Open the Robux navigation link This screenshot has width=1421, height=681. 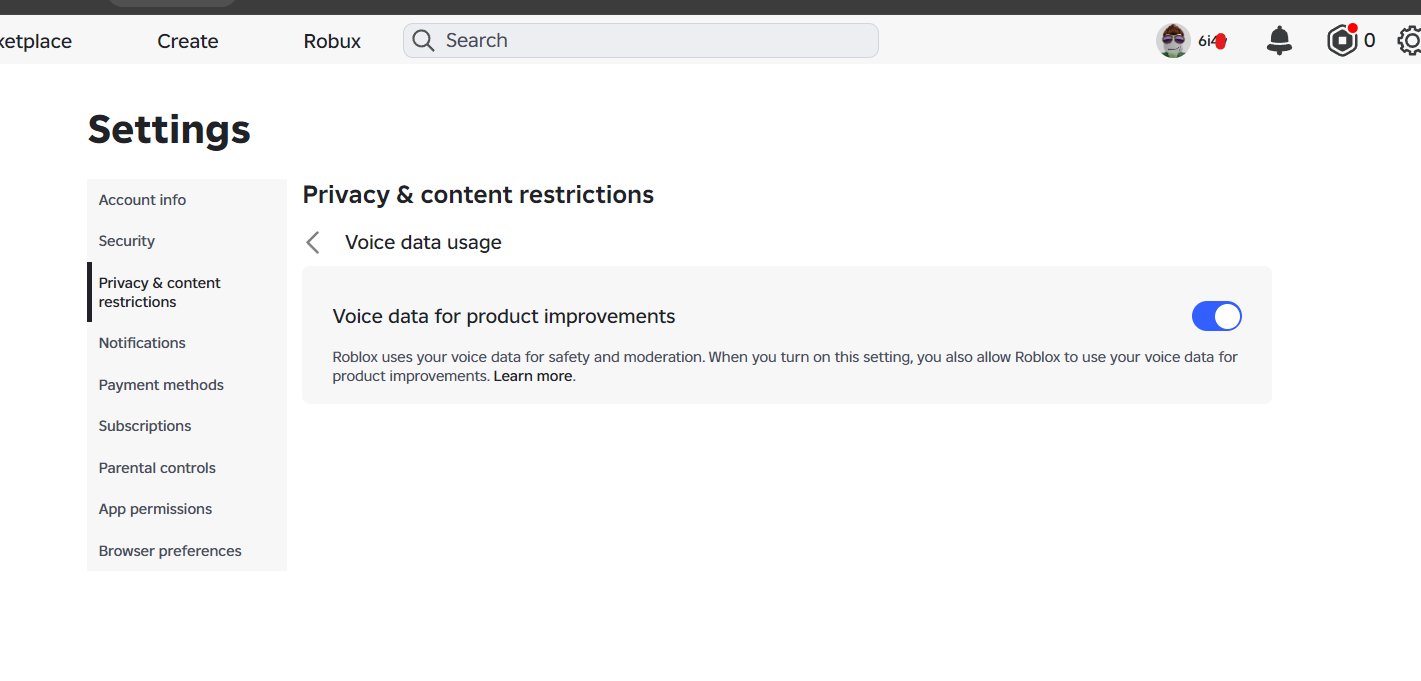332,41
